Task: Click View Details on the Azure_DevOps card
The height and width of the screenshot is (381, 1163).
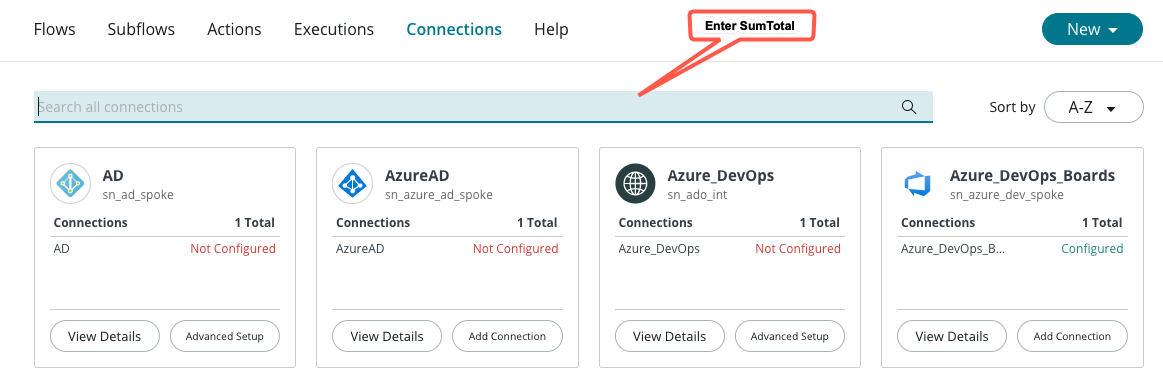Action: (x=669, y=336)
